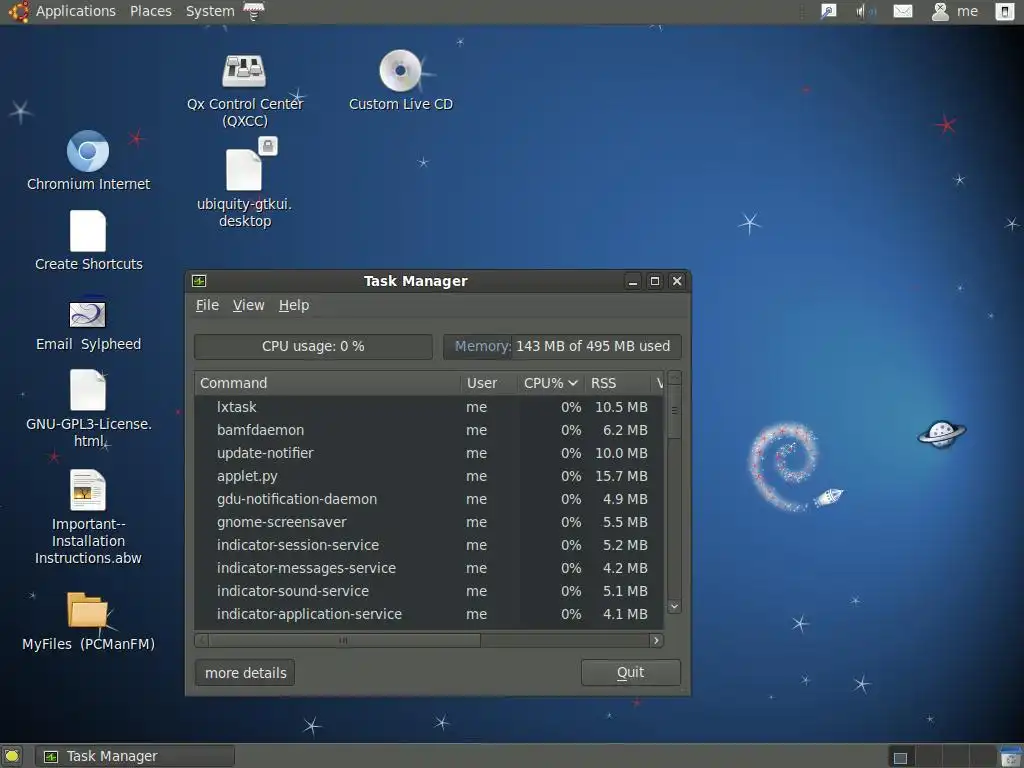Sort processes by the RSS column
This screenshot has height=768, width=1024.
point(618,383)
